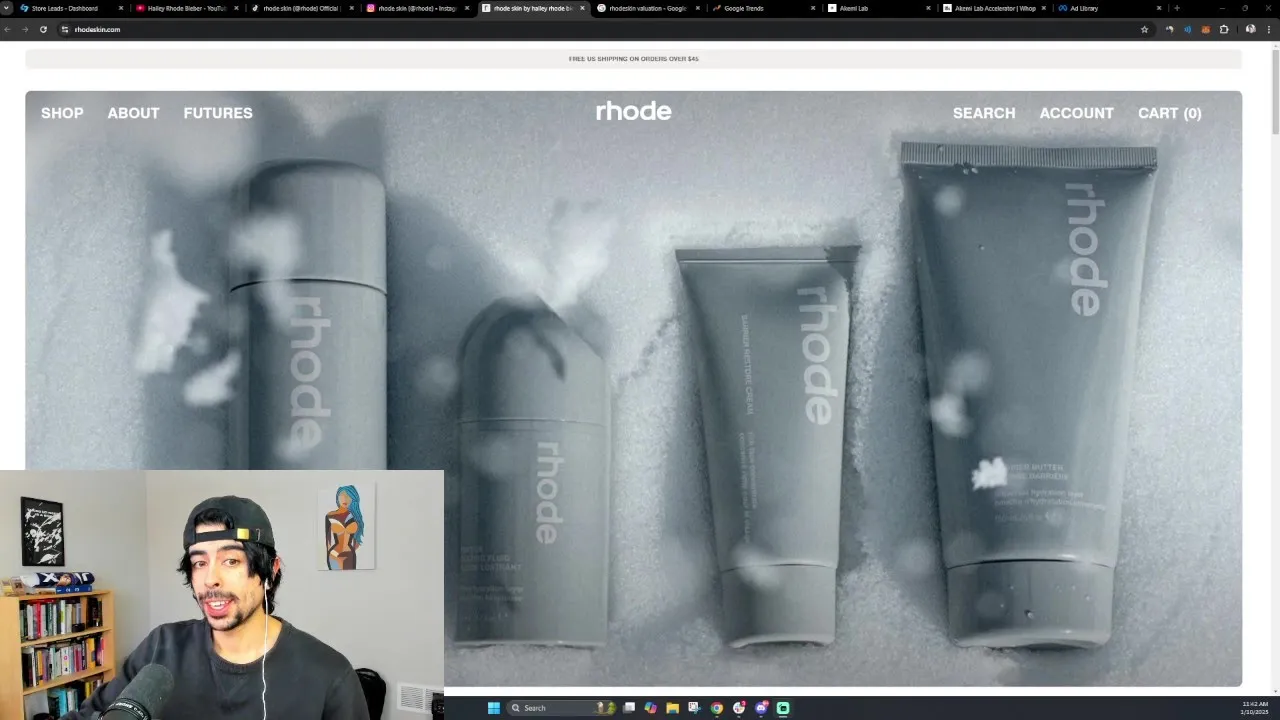Viewport: 1280px width, 720px height.
Task: Click the browser forward arrow
Action: point(25,29)
